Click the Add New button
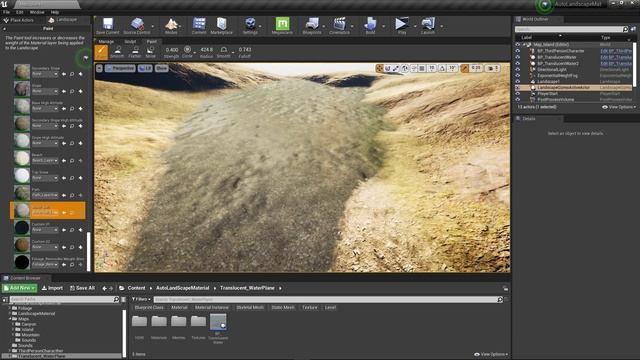This screenshot has height=360, width=640. coord(20,288)
